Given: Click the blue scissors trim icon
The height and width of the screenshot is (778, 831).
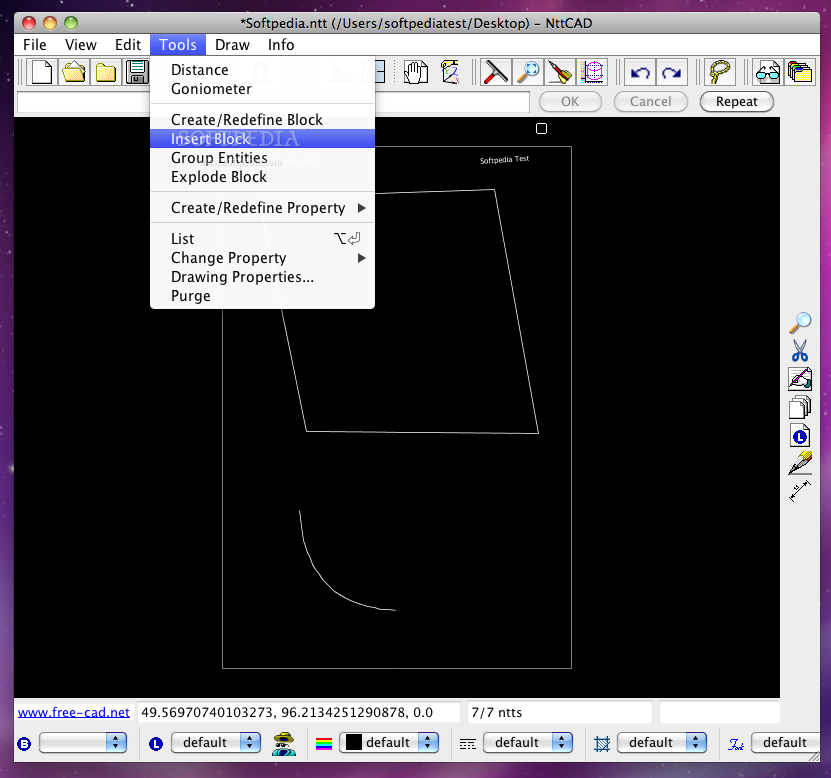Looking at the screenshot, I should coord(800,350).
